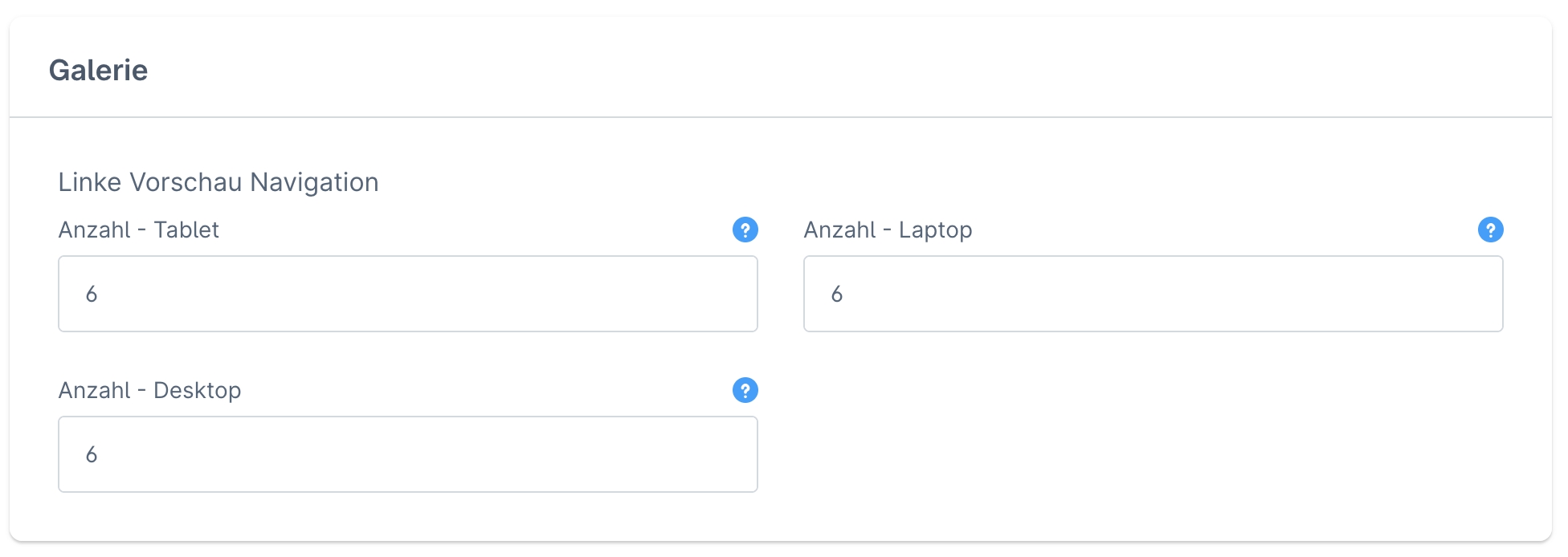Open help for Anzahl - Laptop
Viewport: 1568px width, 557px height.
coord(1490,230)
